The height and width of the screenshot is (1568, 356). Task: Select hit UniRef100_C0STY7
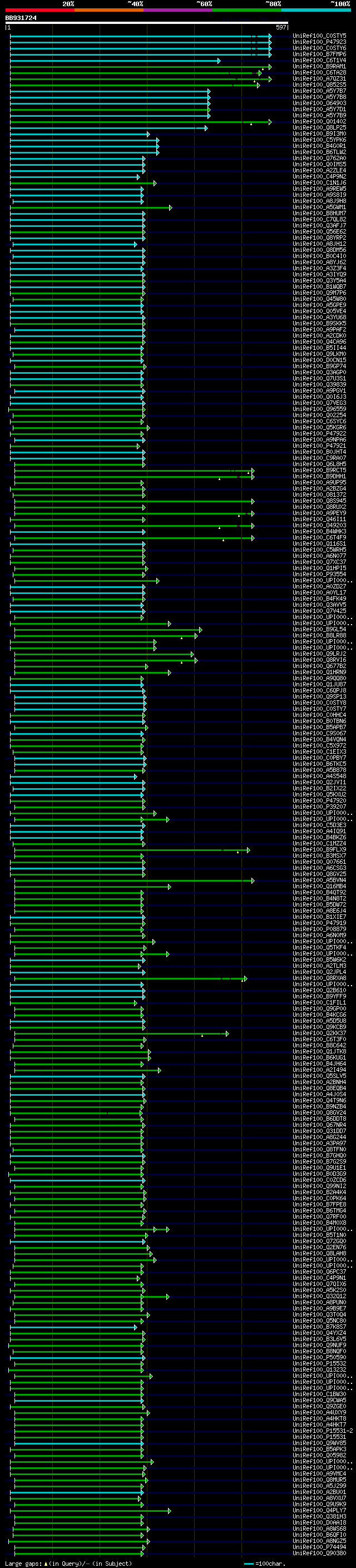[319, 709]
